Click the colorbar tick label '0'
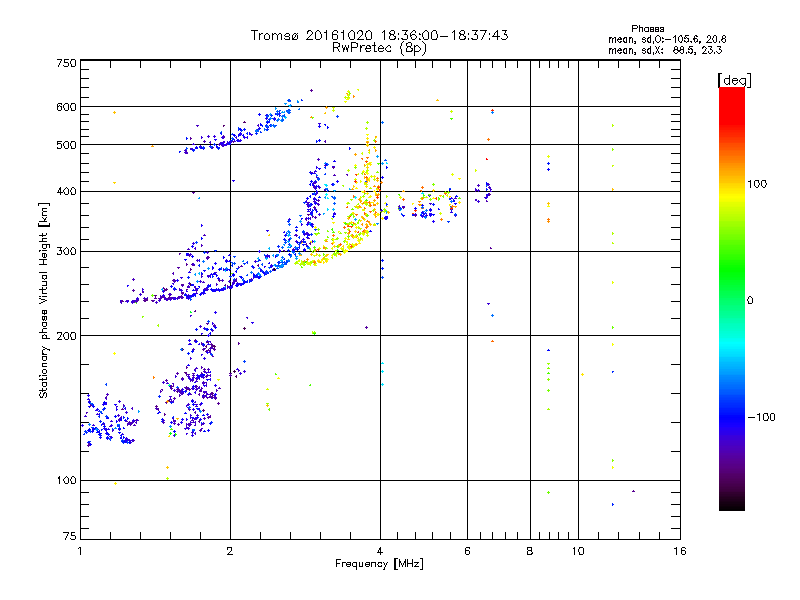Viewport: 800px width, 600px height. (750, 301)
